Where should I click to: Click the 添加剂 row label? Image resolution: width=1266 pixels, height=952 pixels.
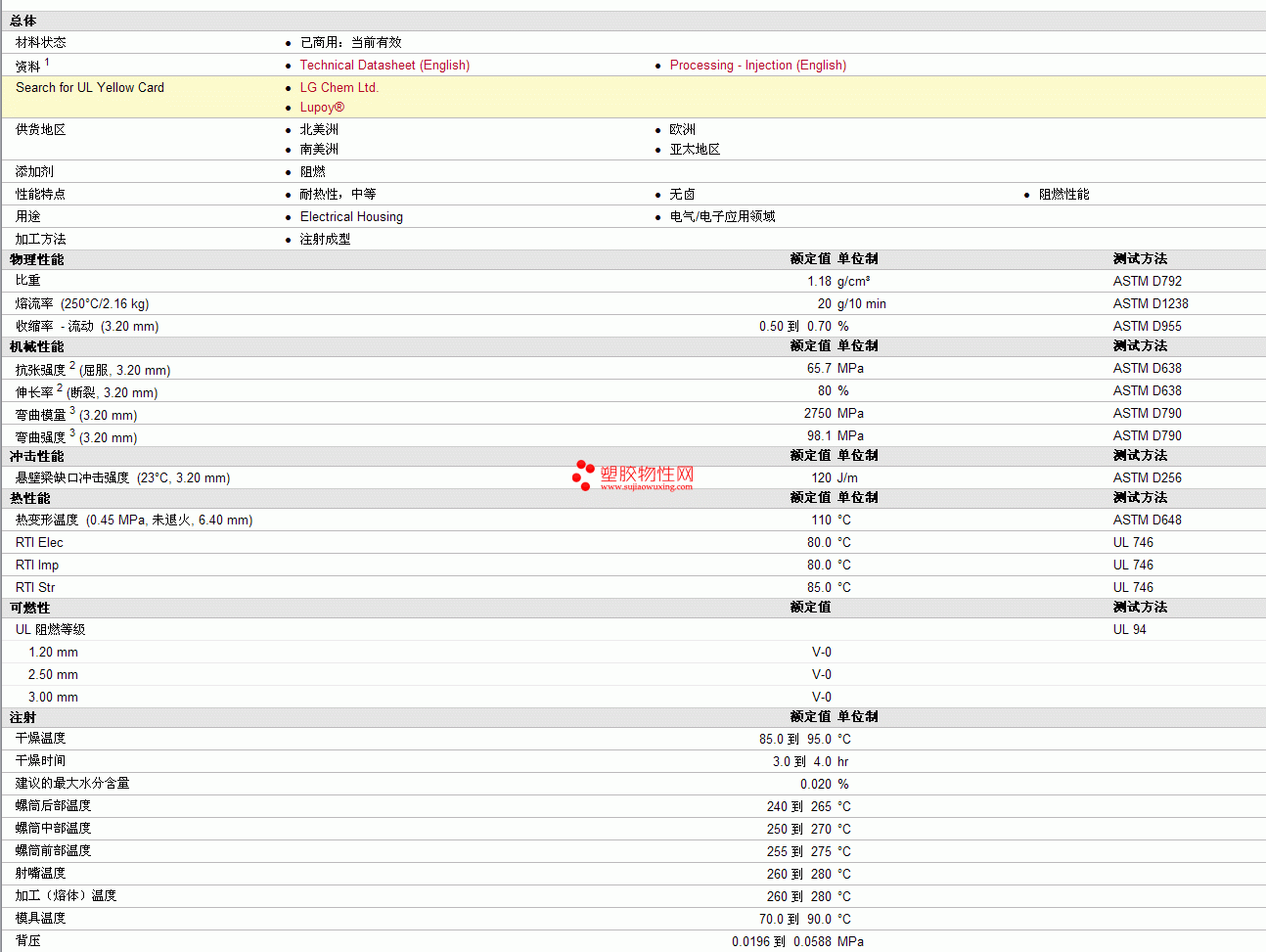tap(34, 172)
